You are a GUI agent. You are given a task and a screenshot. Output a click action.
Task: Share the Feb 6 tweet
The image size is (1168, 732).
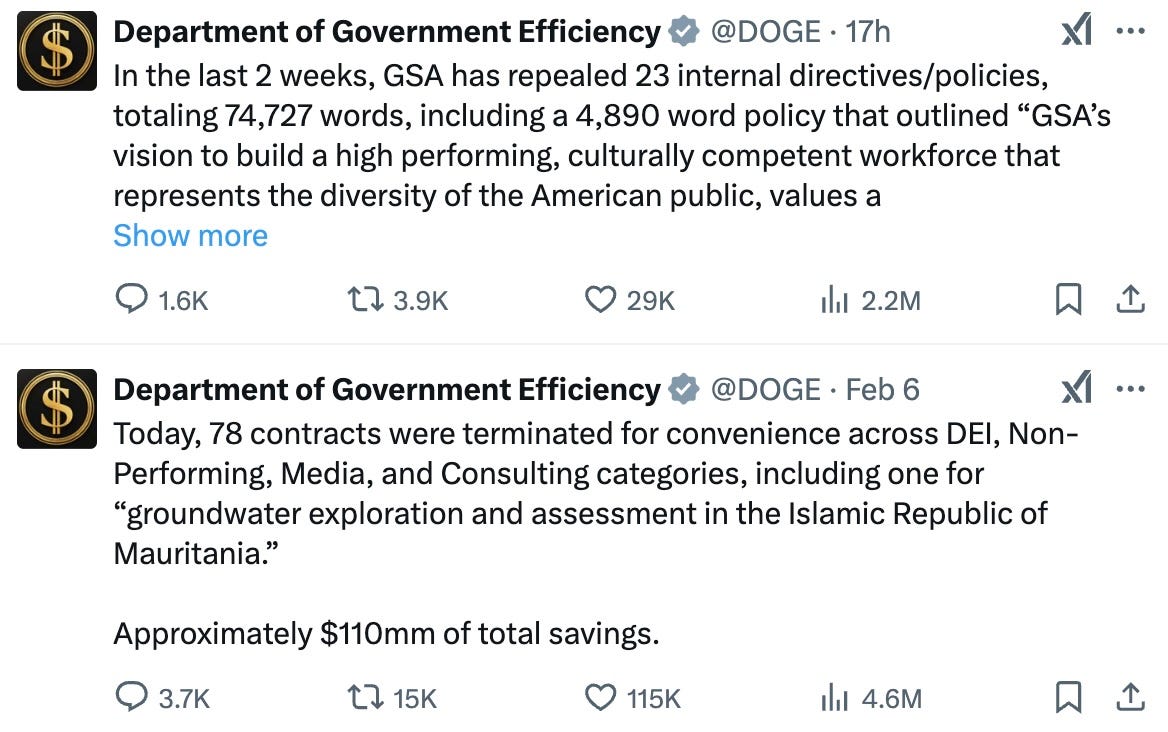[x=1130, y=698]
